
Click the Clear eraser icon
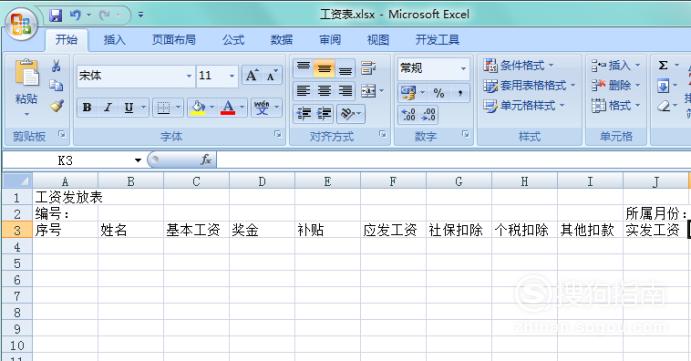pos(663,106)
